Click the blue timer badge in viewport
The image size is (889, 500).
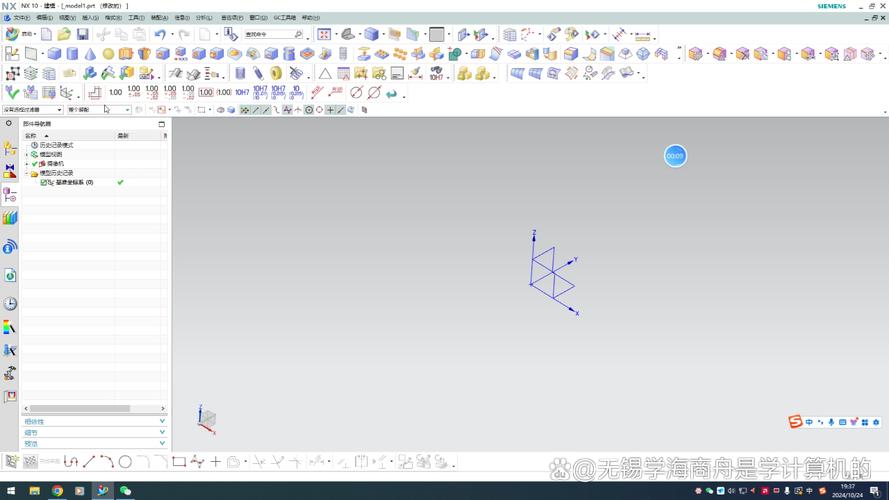[x=675, y=156]
